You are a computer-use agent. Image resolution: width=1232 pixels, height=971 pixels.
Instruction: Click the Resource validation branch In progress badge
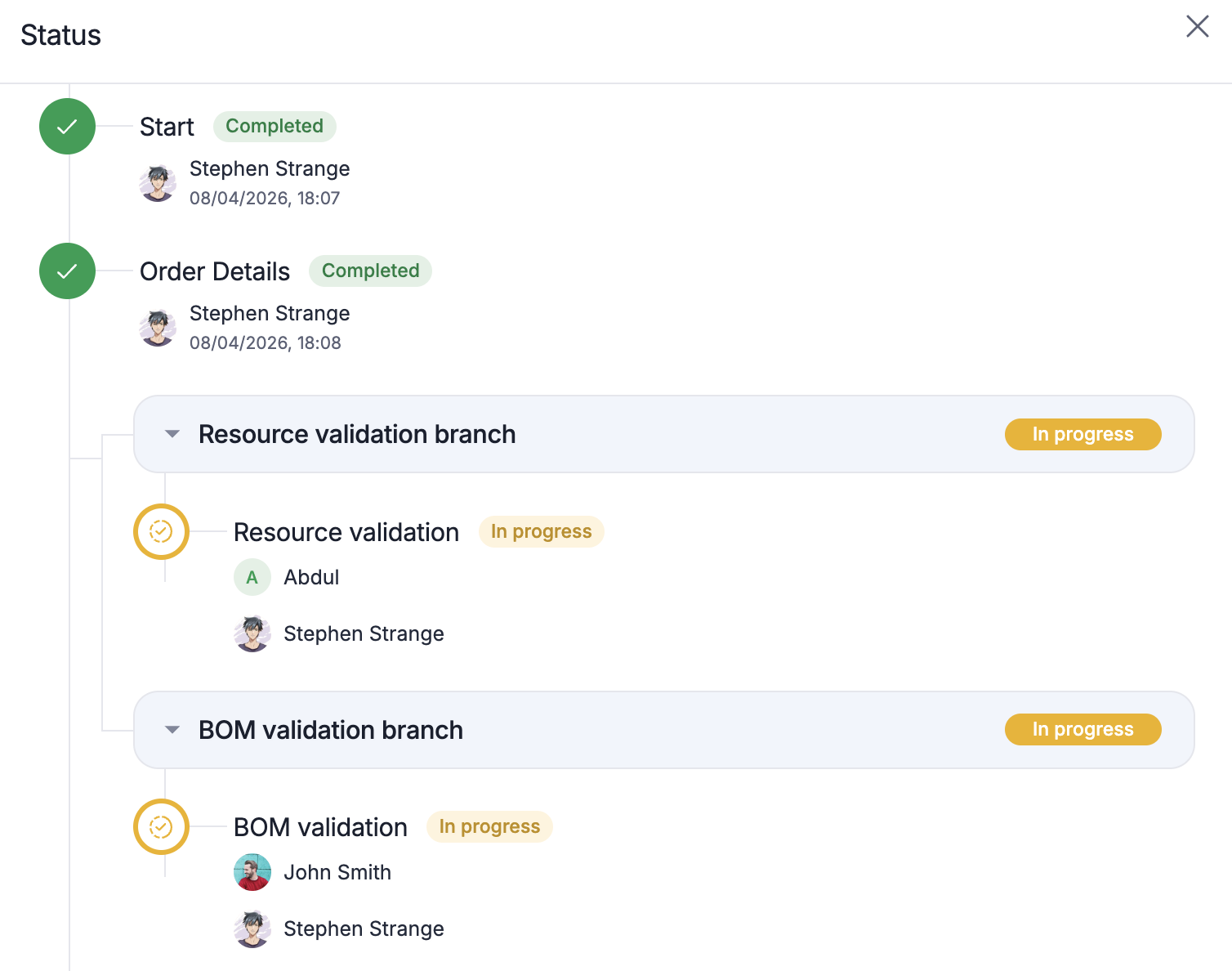(1082, 434)
